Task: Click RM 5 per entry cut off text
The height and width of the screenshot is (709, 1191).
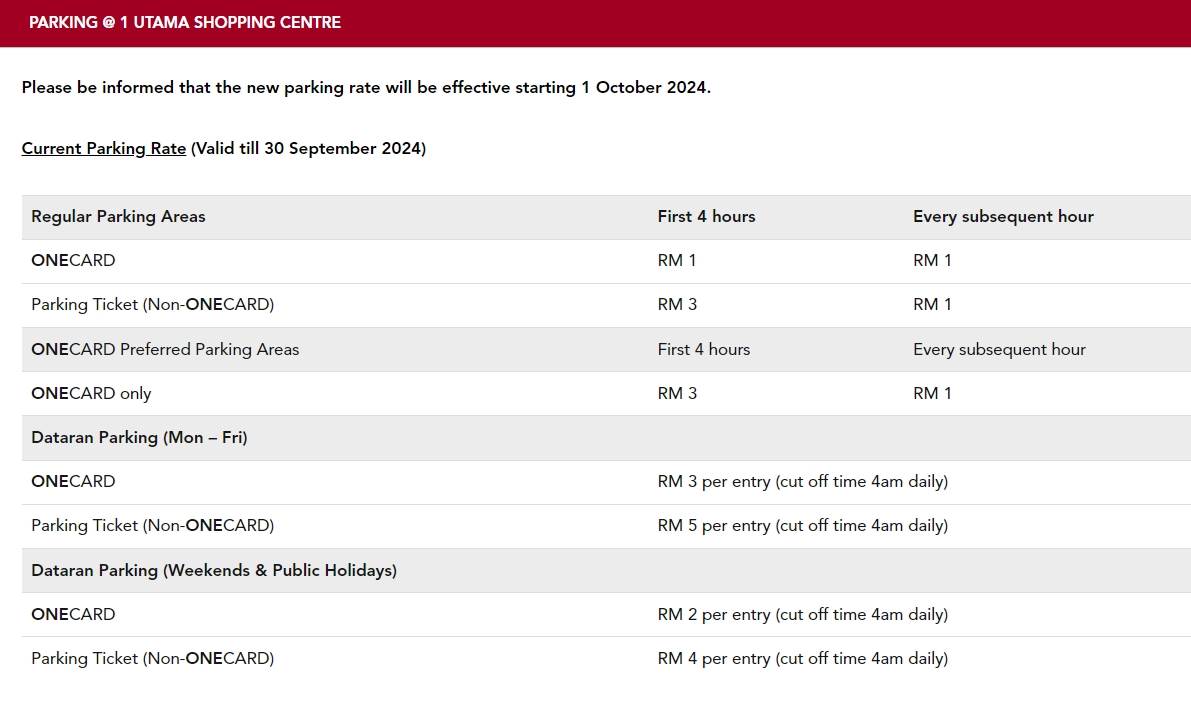Action: (x=803, y=526)
